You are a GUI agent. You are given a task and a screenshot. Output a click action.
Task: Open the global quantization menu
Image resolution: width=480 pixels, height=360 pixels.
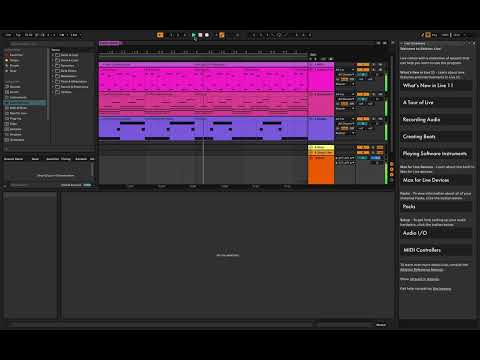coord(75,35)
